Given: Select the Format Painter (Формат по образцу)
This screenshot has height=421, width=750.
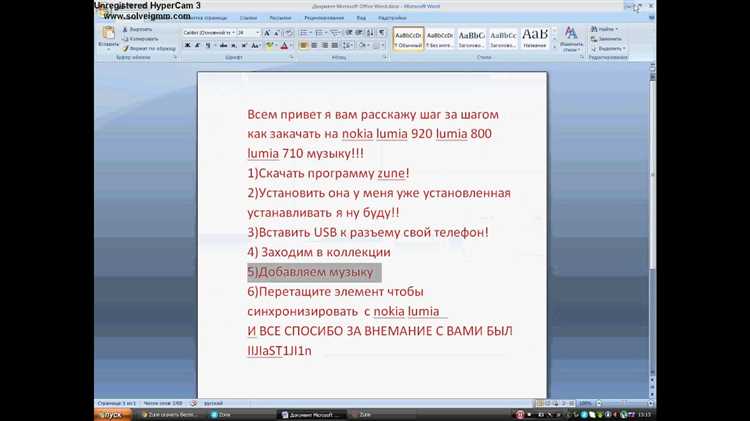Looking at the screenshot, I should click(x=128, y=48).
